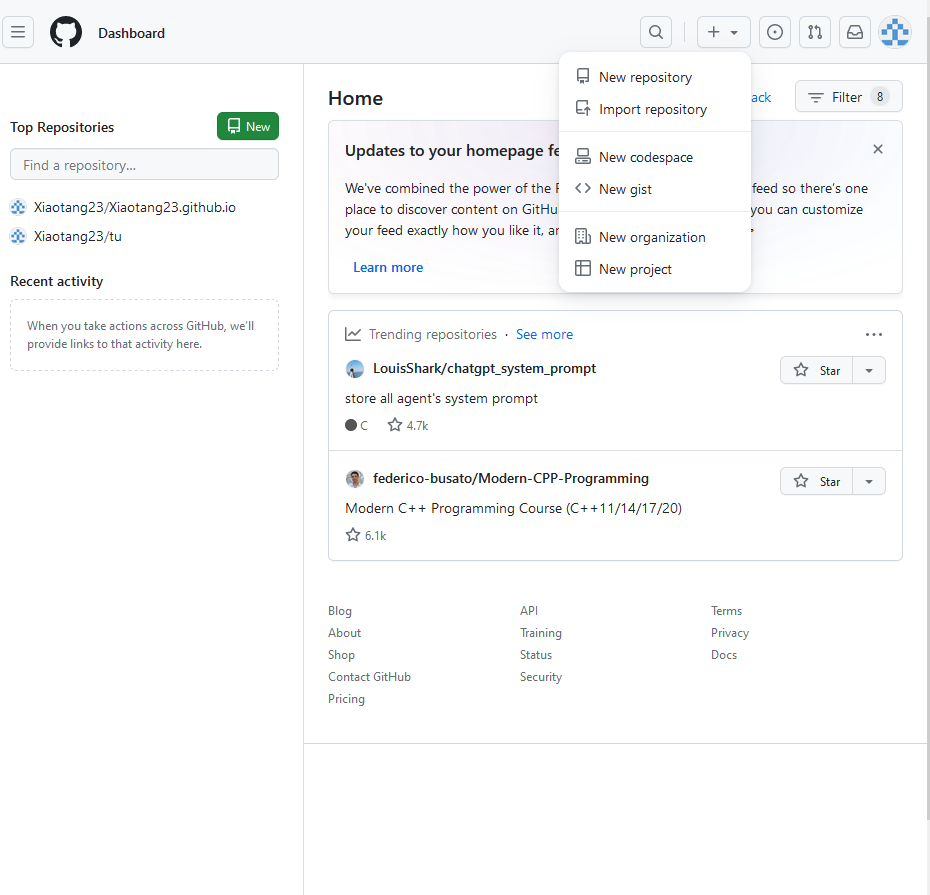This screenshot has width=930, height=895.
Task: Choose New gist menu entry
Action: [655, 189]
